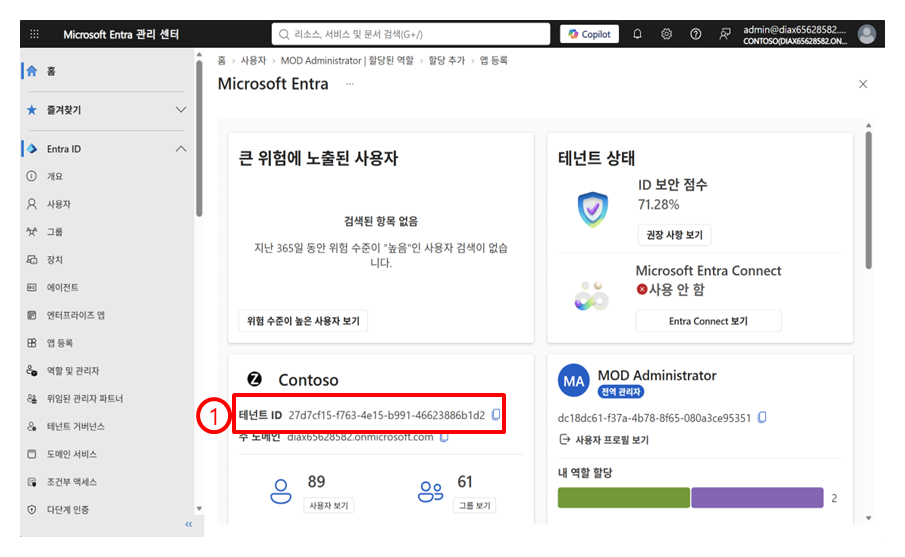Click the 앱 등록 breadcrumb
The image size is (905, 557).
pos(493,61)
